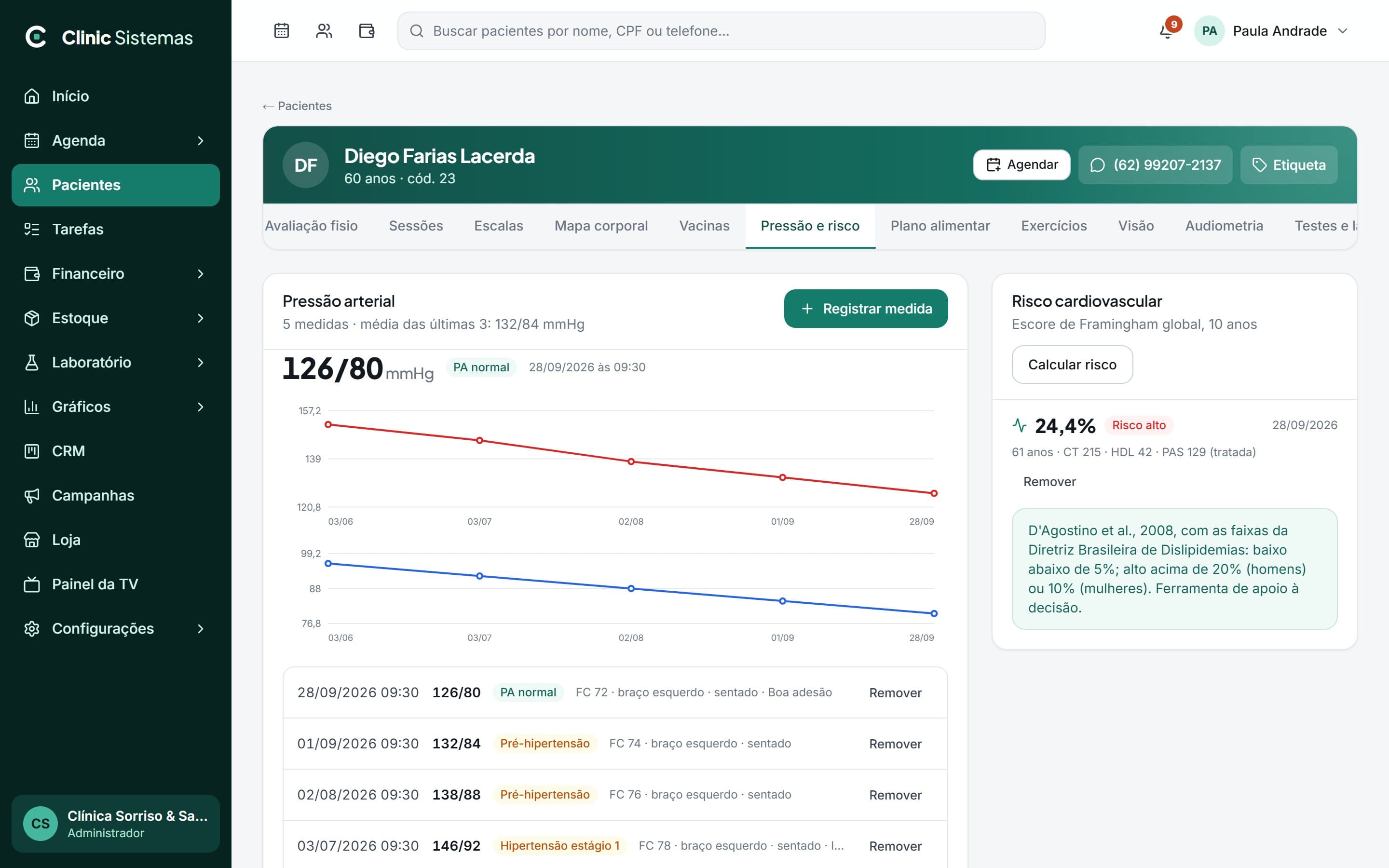Screen dimensions: 1389x868
Task: Open the Paula Andrade user dropdown arrow
Action: coord(1343,30)
